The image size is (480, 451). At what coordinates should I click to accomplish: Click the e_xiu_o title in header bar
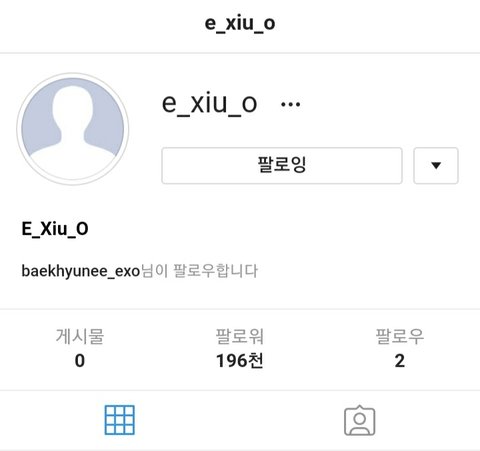tap(240, 23)
